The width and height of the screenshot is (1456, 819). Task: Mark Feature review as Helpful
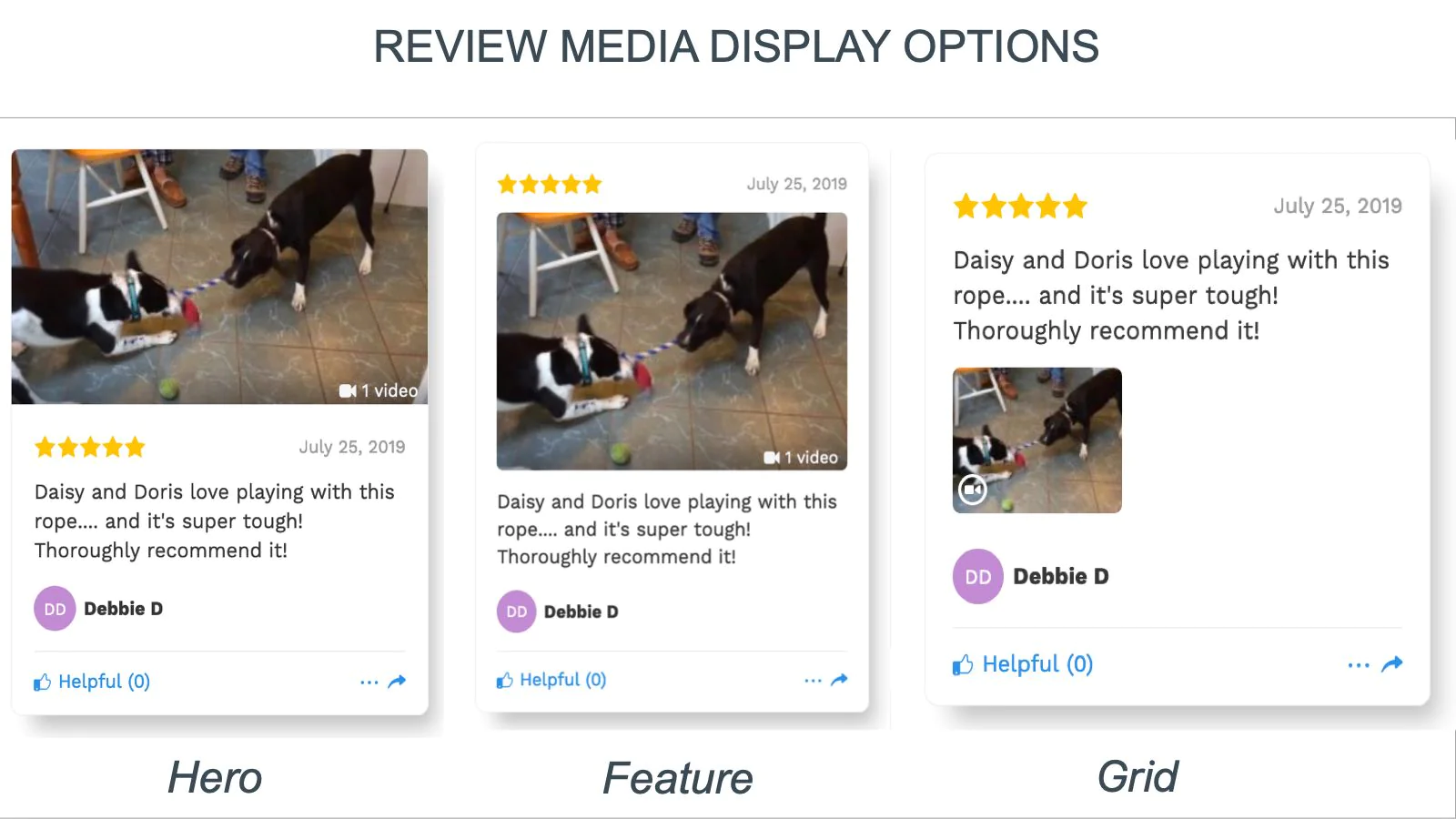coord(551,680)
